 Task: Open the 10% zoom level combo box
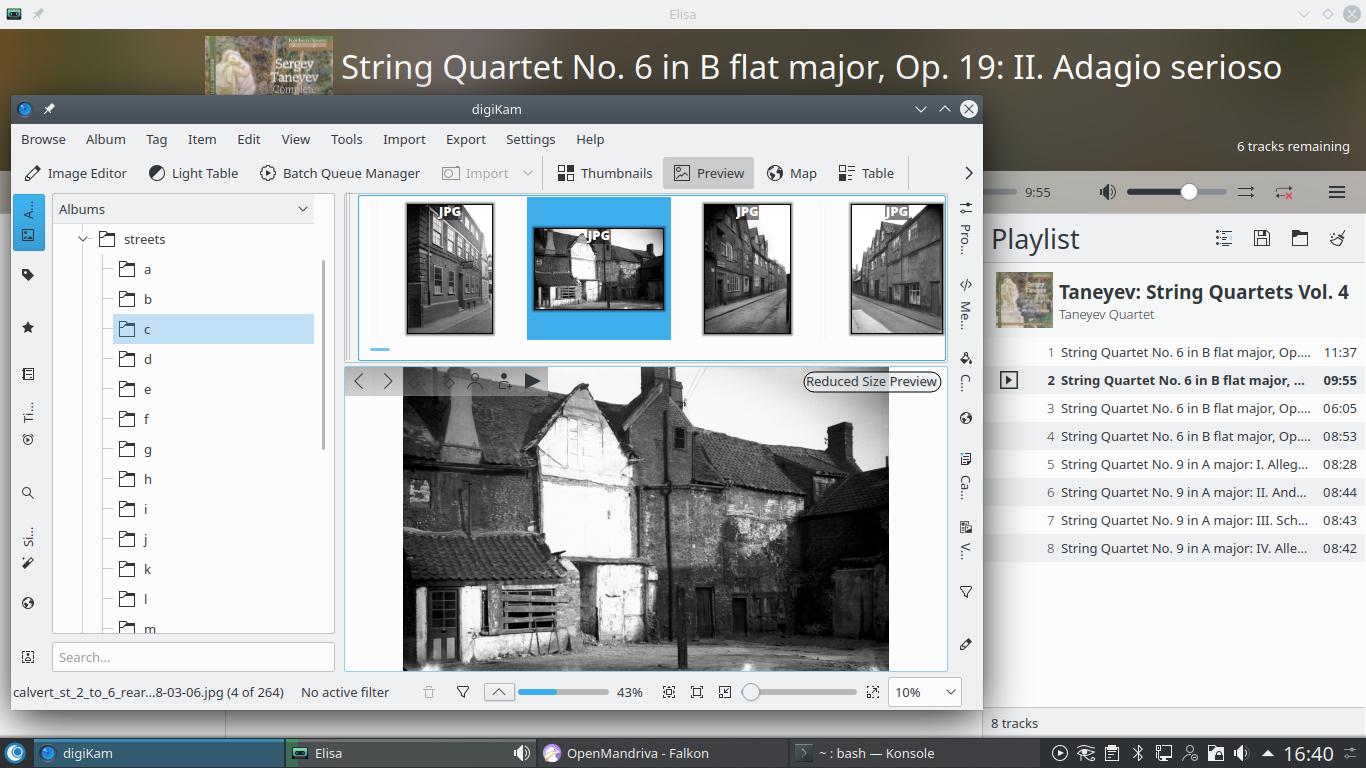[925, 692]
